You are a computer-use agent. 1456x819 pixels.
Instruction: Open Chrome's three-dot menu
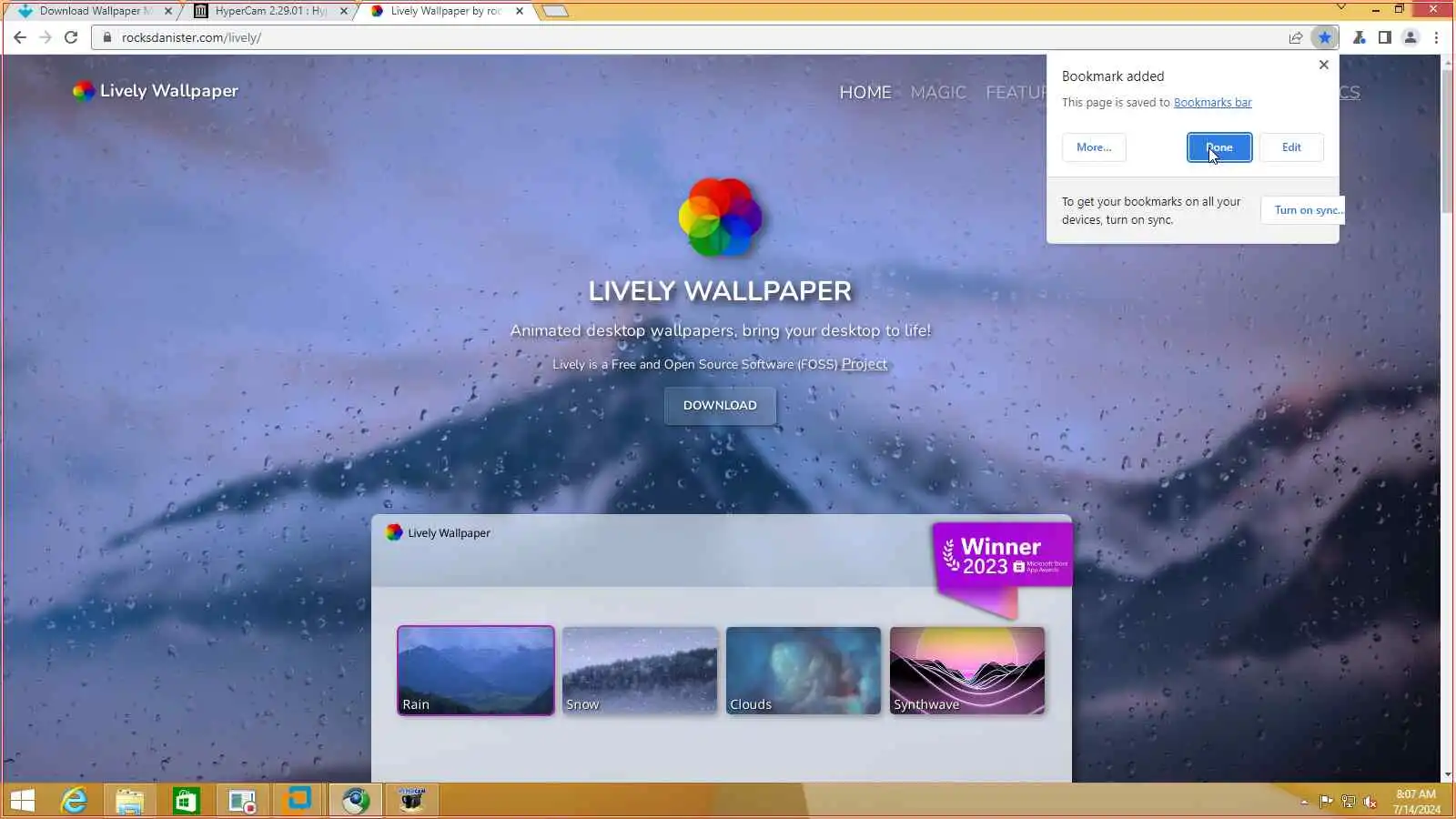click(x=1437, y=37)
